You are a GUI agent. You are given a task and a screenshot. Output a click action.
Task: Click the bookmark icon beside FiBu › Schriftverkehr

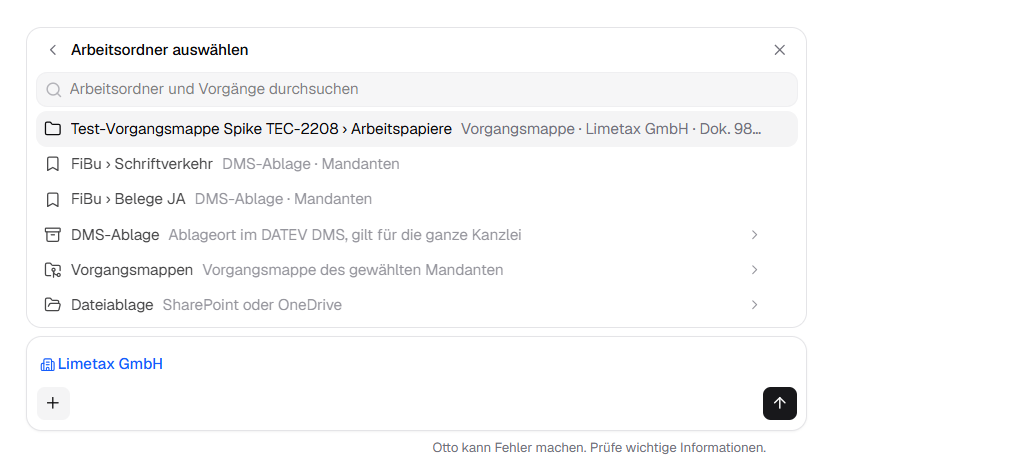[53, 164]
